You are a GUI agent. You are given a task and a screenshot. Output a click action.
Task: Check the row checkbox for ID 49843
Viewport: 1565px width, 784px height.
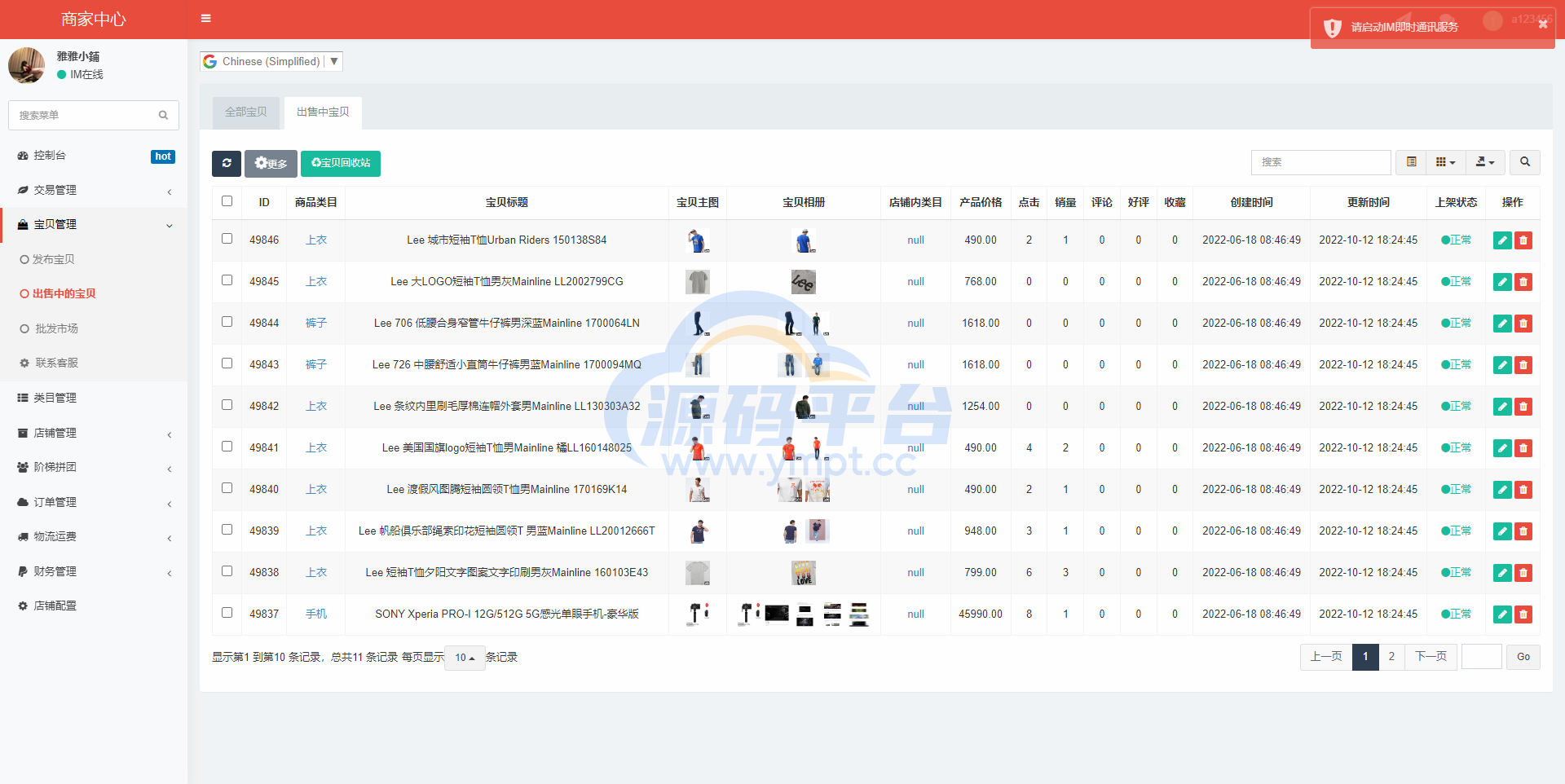(x=227, y=363)
